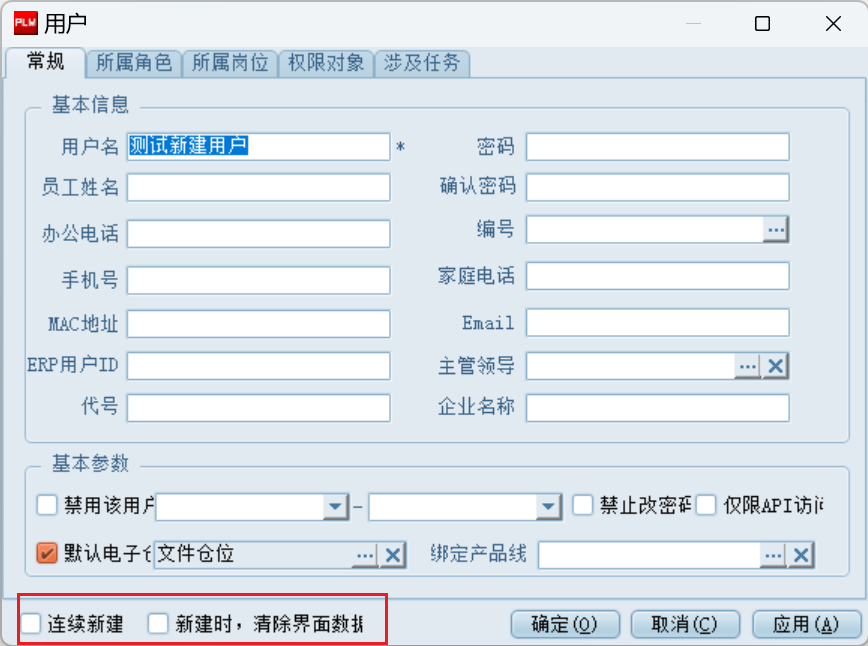
Task: Focus the MAC地址 input field
Action: click(x=259, y=324)
